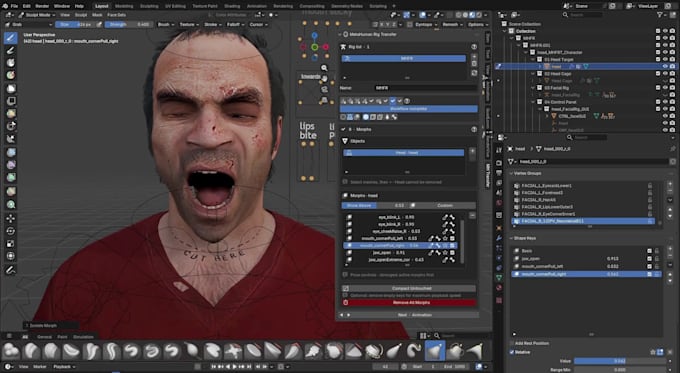Click the rig Name input field
The image size is (680, 373).
pyautogui.click(x=425, y=88)
